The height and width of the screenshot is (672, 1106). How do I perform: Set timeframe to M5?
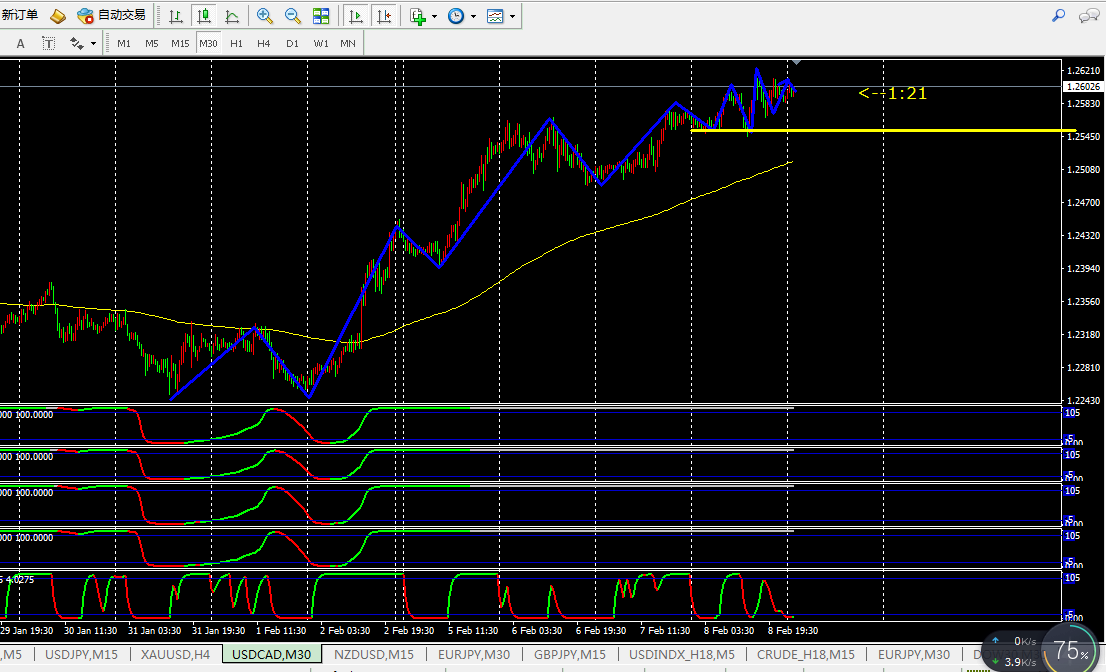[x=152, y=44]
